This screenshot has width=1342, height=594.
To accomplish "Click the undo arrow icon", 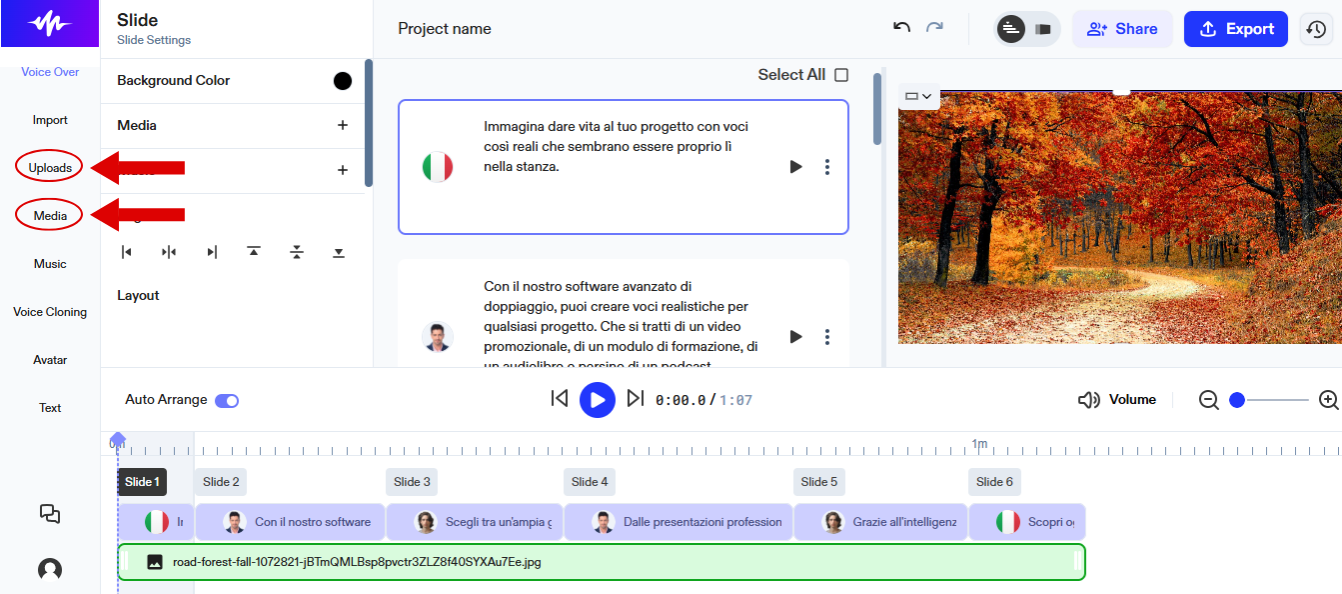I will click(x=901, y=28).
